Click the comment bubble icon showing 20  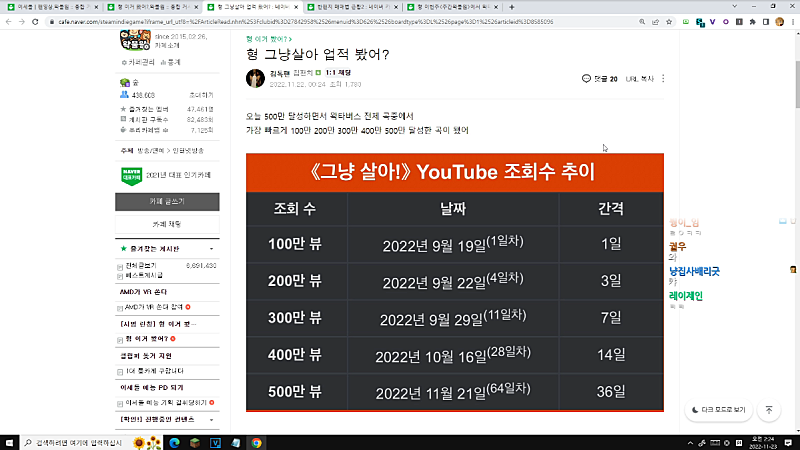599,78
